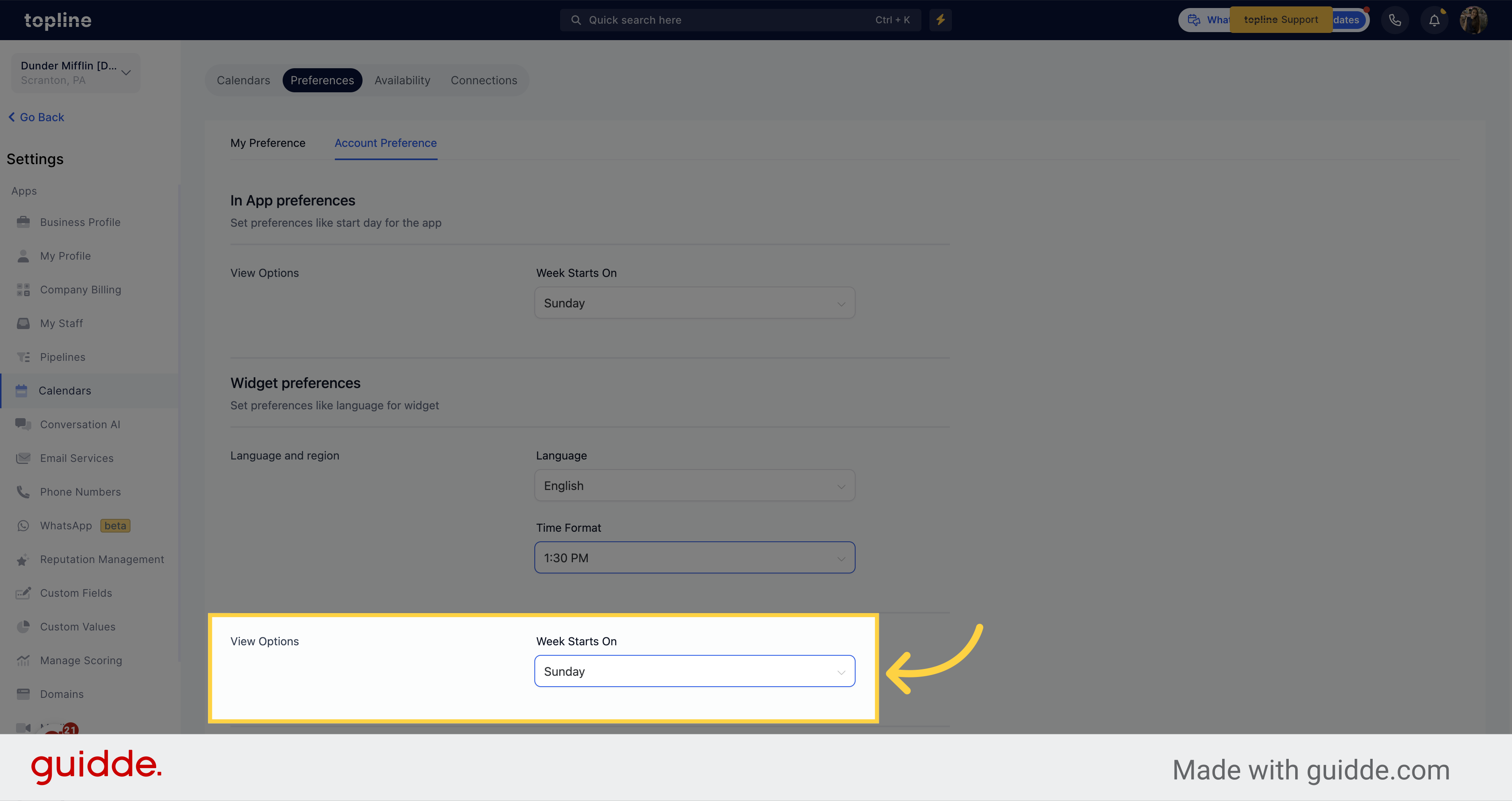
Task: Expand the Time Format dropdown
Action: 694,557
